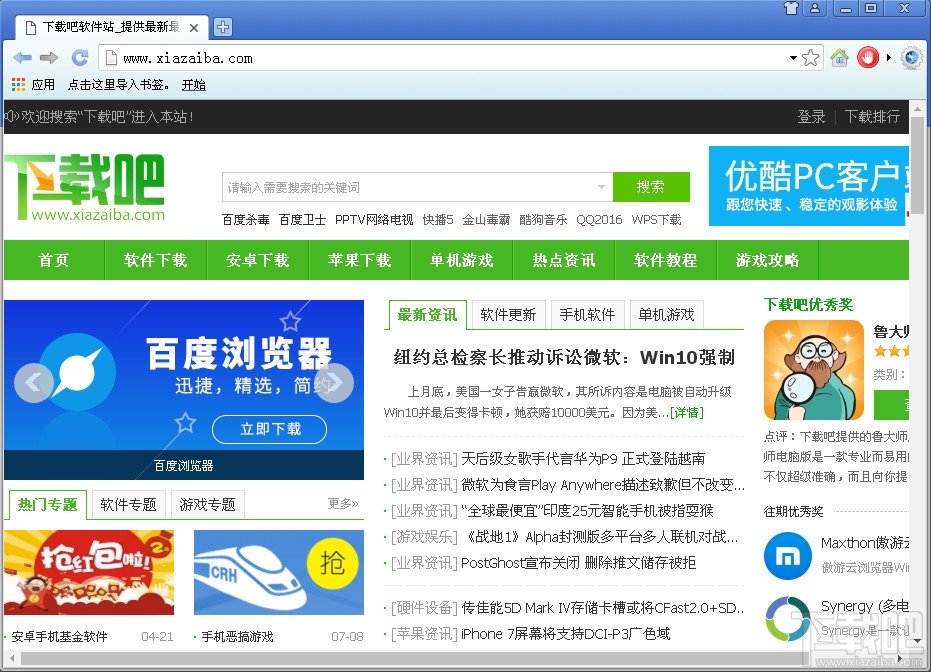
Task: Click the PPTV网络电视 hot keyword
Action: [x=374, y=220]
